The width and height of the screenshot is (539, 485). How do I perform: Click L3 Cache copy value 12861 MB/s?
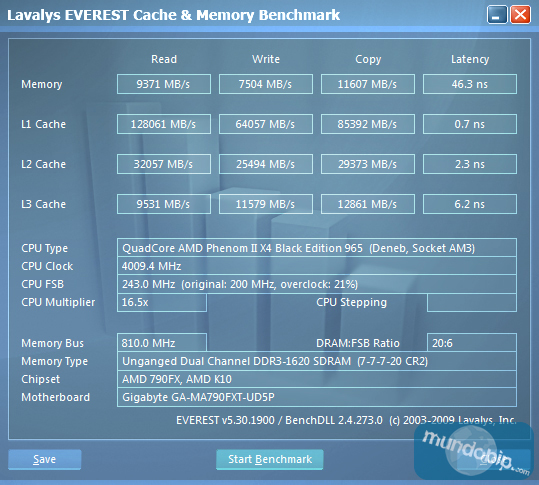click(x=368, y=204)
